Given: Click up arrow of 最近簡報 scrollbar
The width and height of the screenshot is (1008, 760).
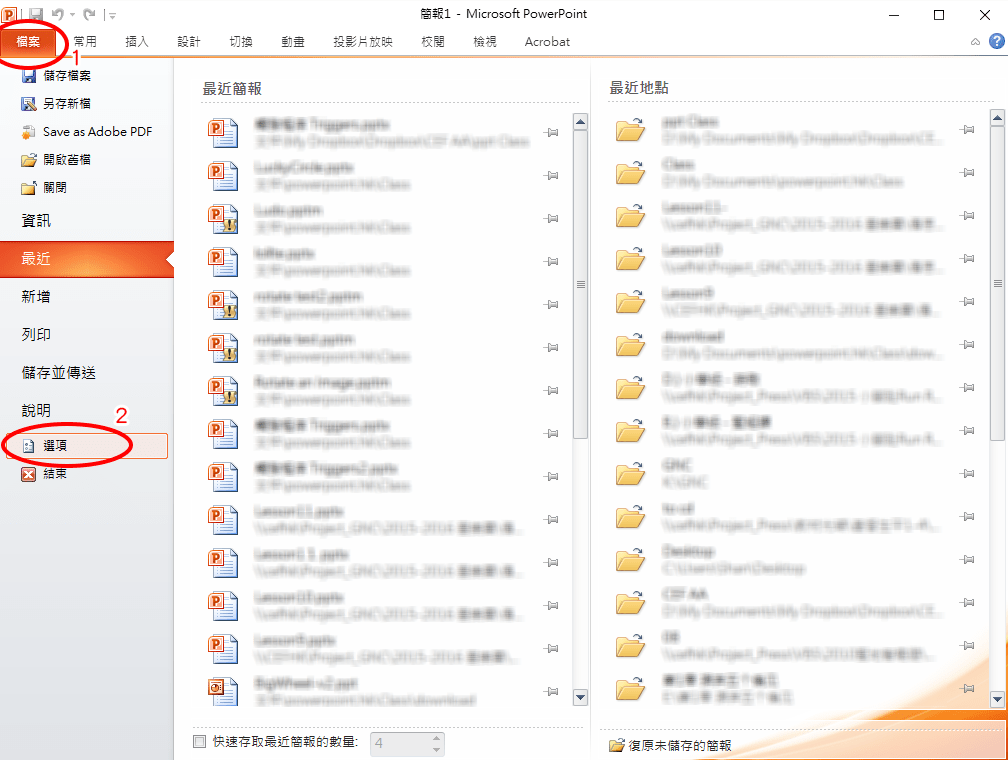Looking at the screenshot, I should coord(580,122).
